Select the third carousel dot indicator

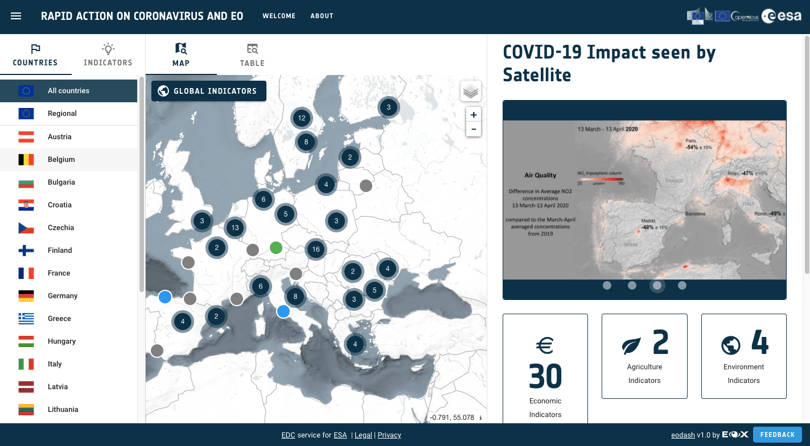pos(657,285)
